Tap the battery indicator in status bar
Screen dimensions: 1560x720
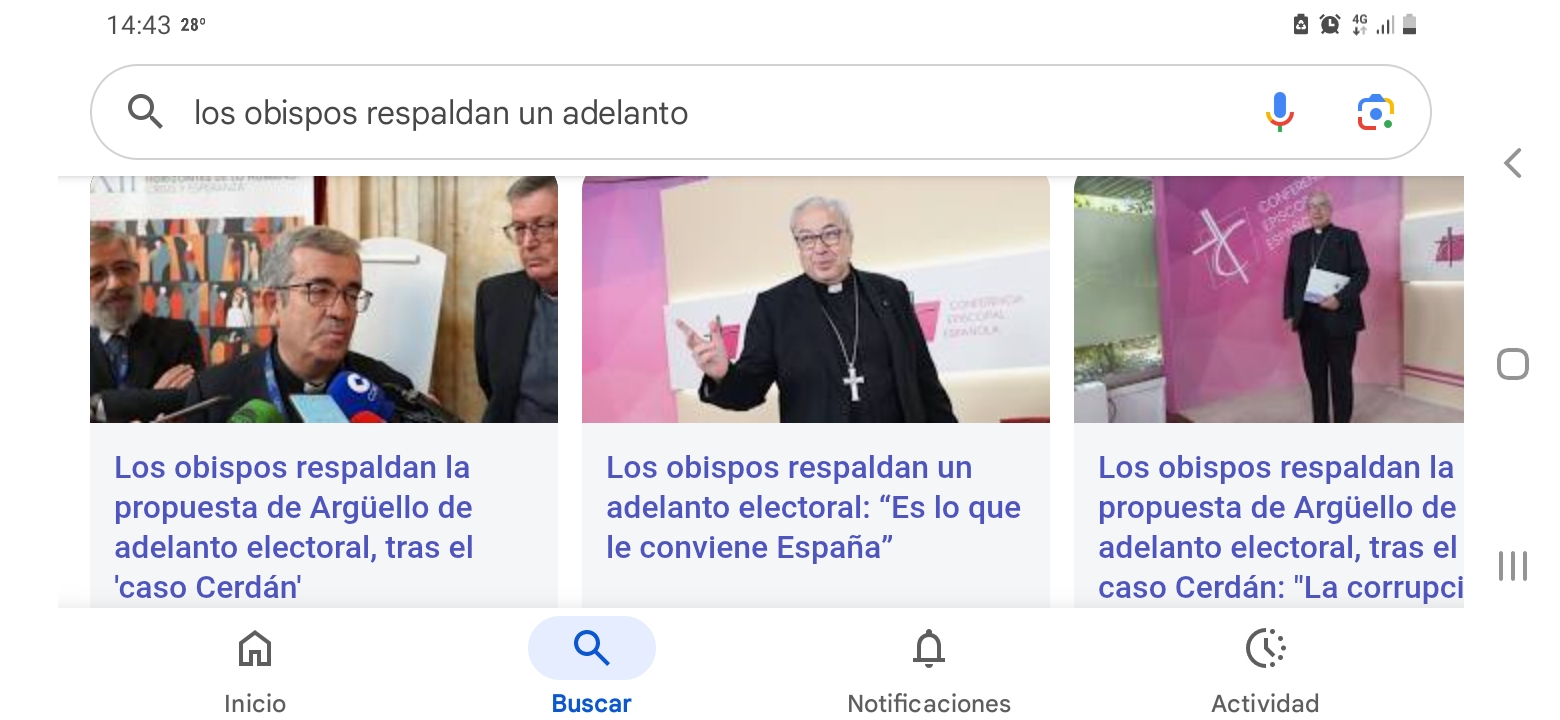pyautogui.click(x=1410, y=25)
